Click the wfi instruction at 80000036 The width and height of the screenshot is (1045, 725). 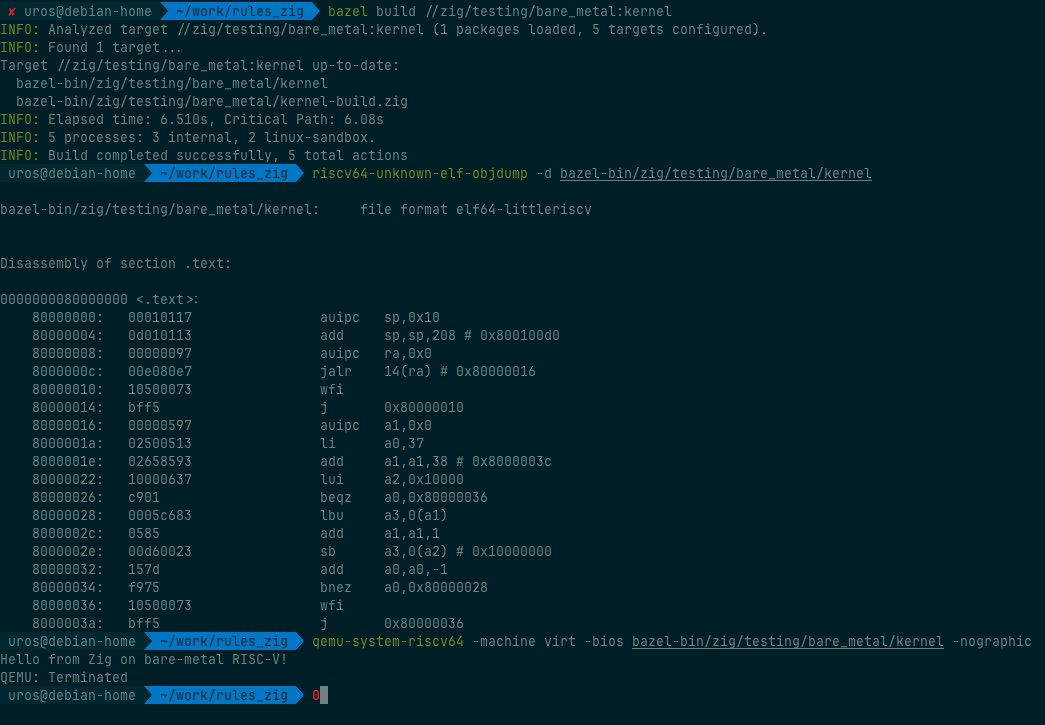tap(331, 605)
